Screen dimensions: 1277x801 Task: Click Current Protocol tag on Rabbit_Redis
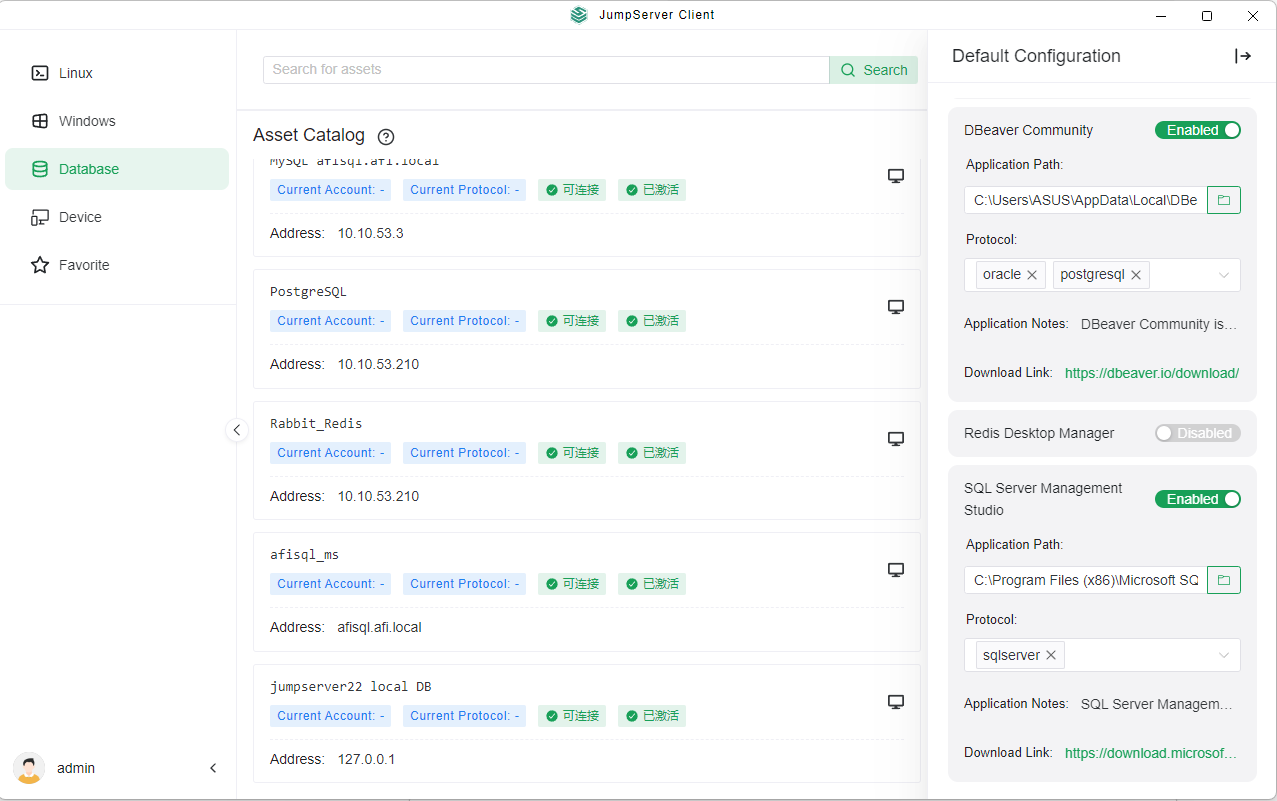point(465,453)
